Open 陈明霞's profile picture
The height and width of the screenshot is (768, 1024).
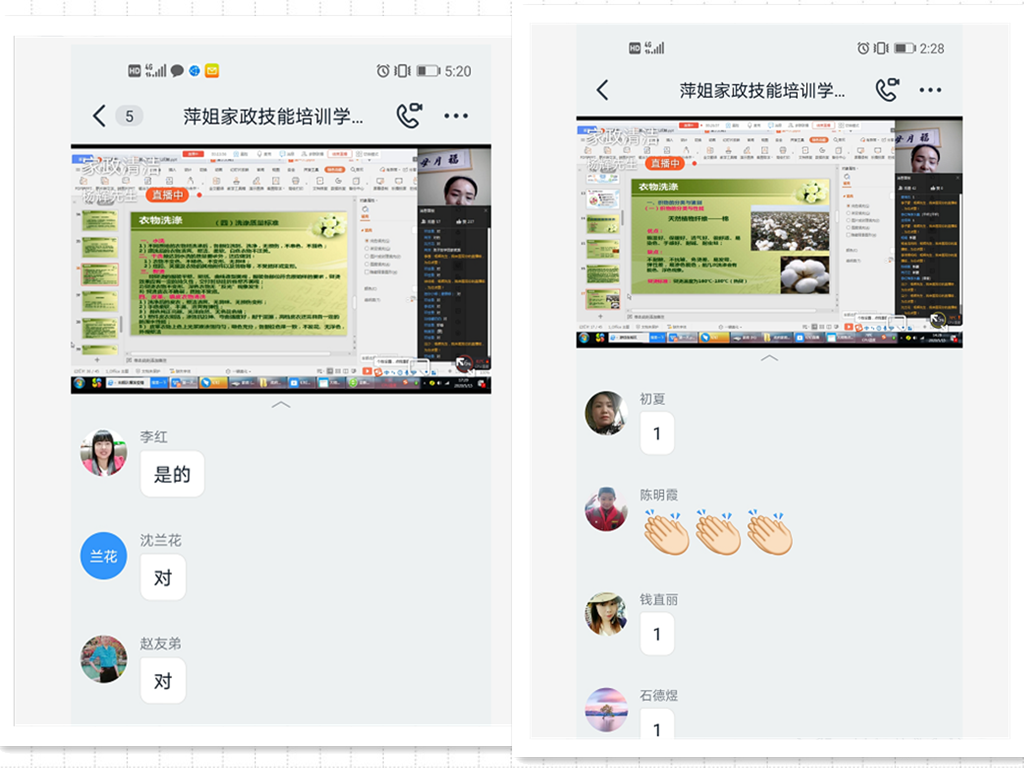606,509
